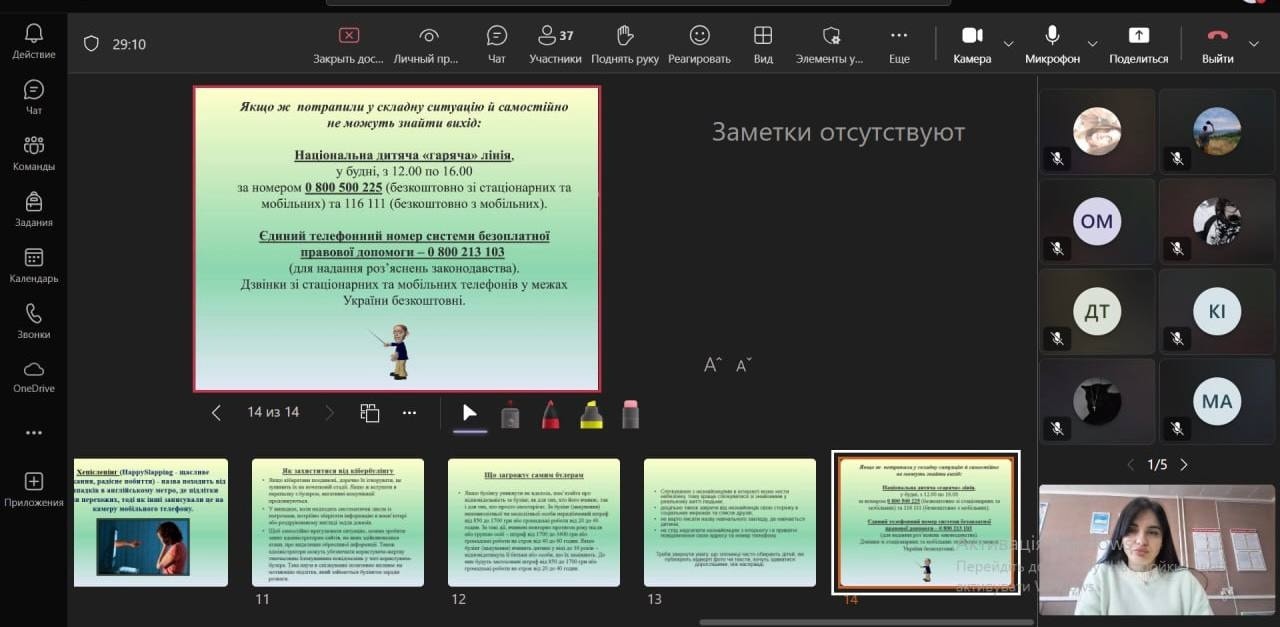Click Поделиться to share content

click(x=1138, y=43)
